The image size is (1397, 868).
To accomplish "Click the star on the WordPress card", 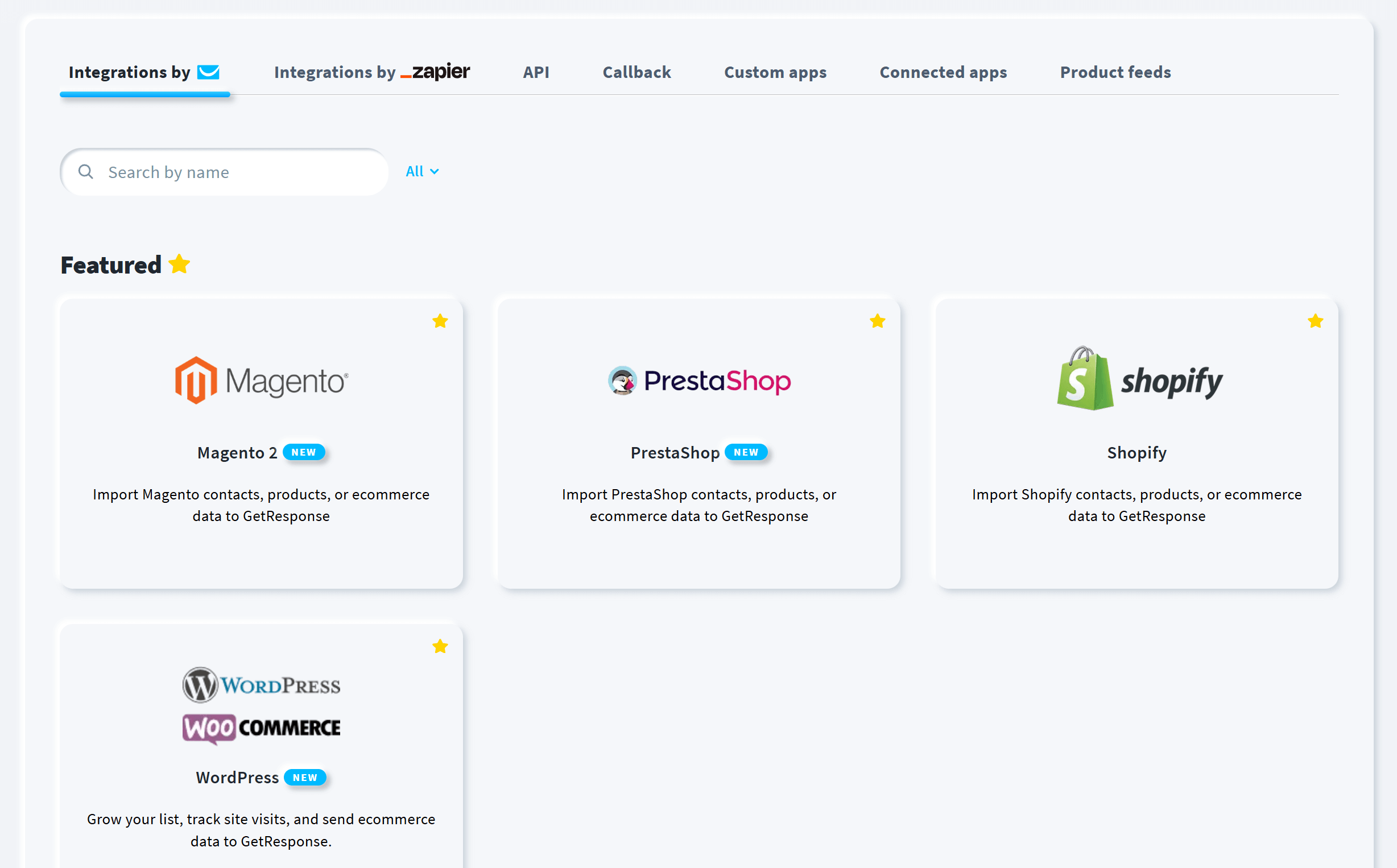I will 440,646.
